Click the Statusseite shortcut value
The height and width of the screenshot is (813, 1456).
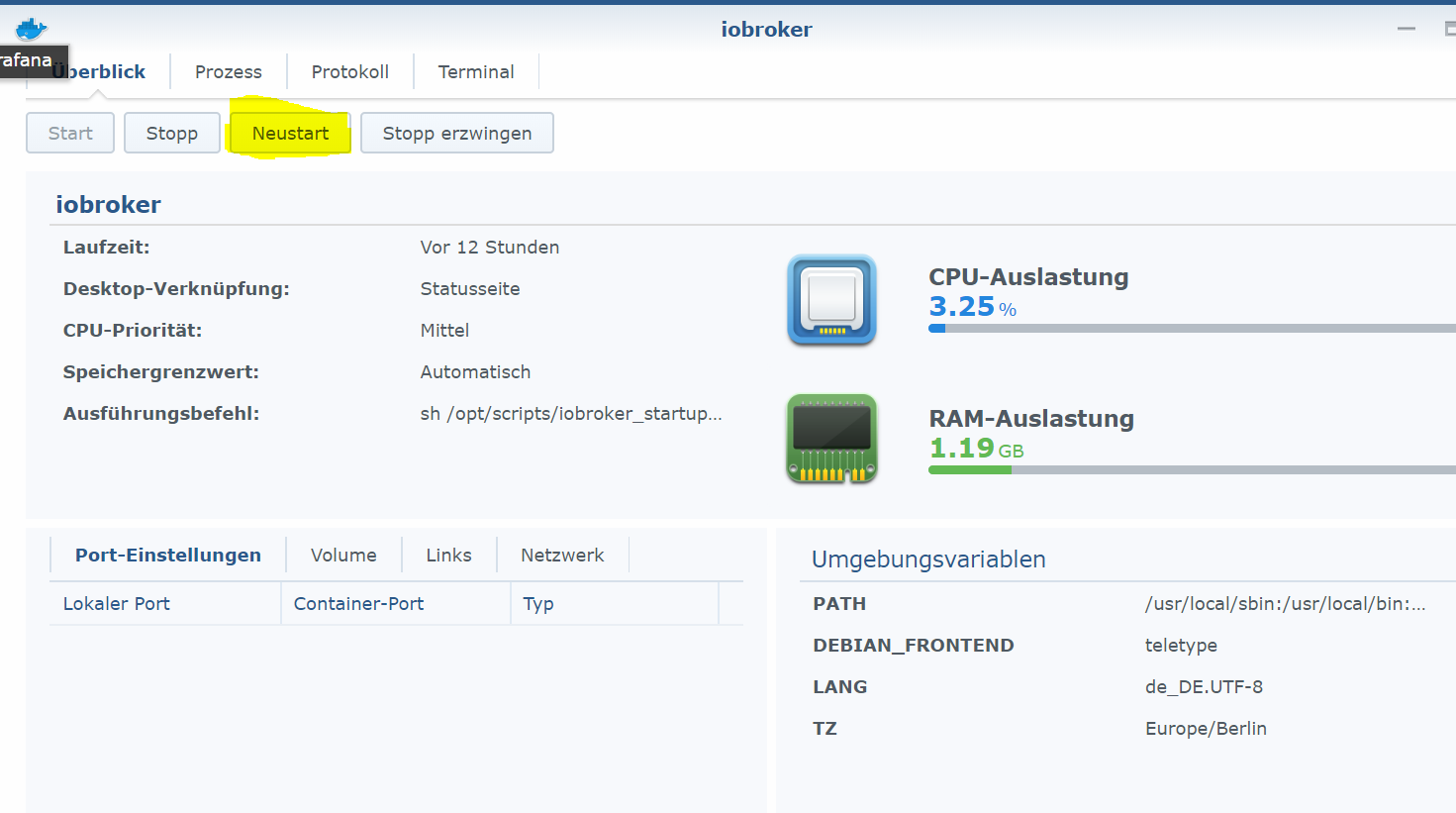470,289
